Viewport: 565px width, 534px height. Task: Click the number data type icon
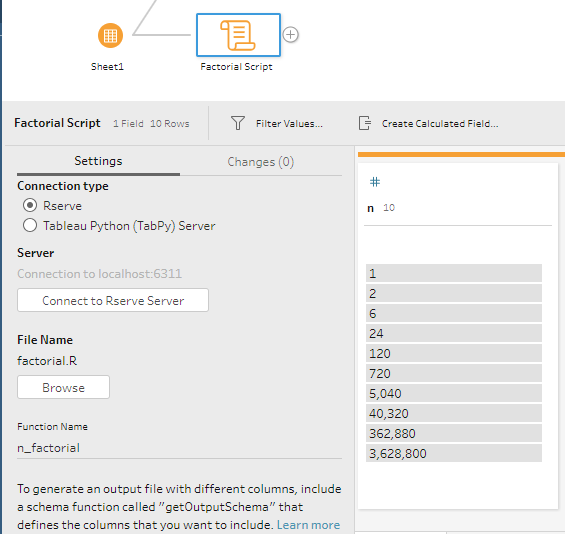pyautogui.click(x=375, y=182)
